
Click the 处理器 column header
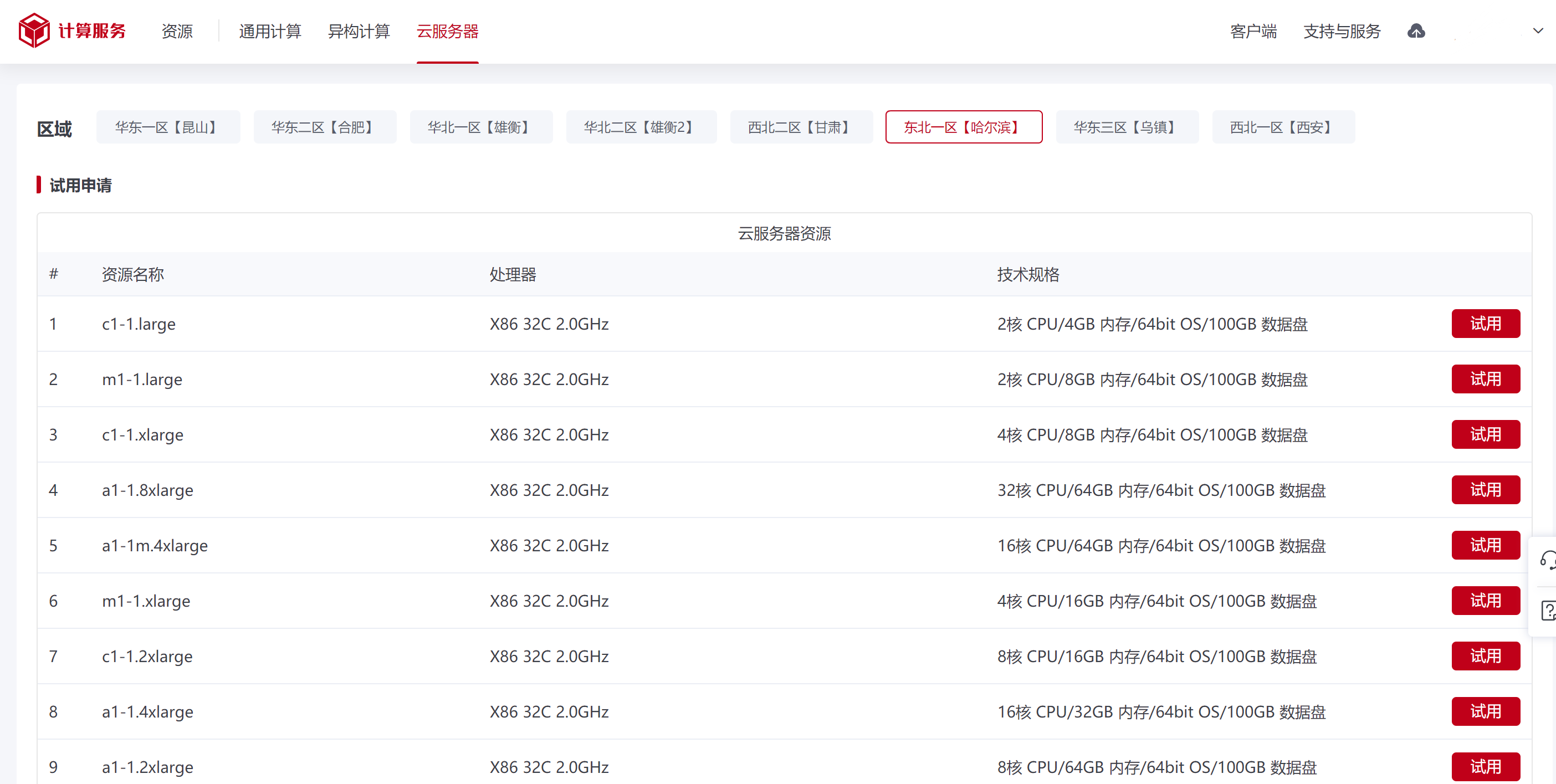click(x=513, y=275)
